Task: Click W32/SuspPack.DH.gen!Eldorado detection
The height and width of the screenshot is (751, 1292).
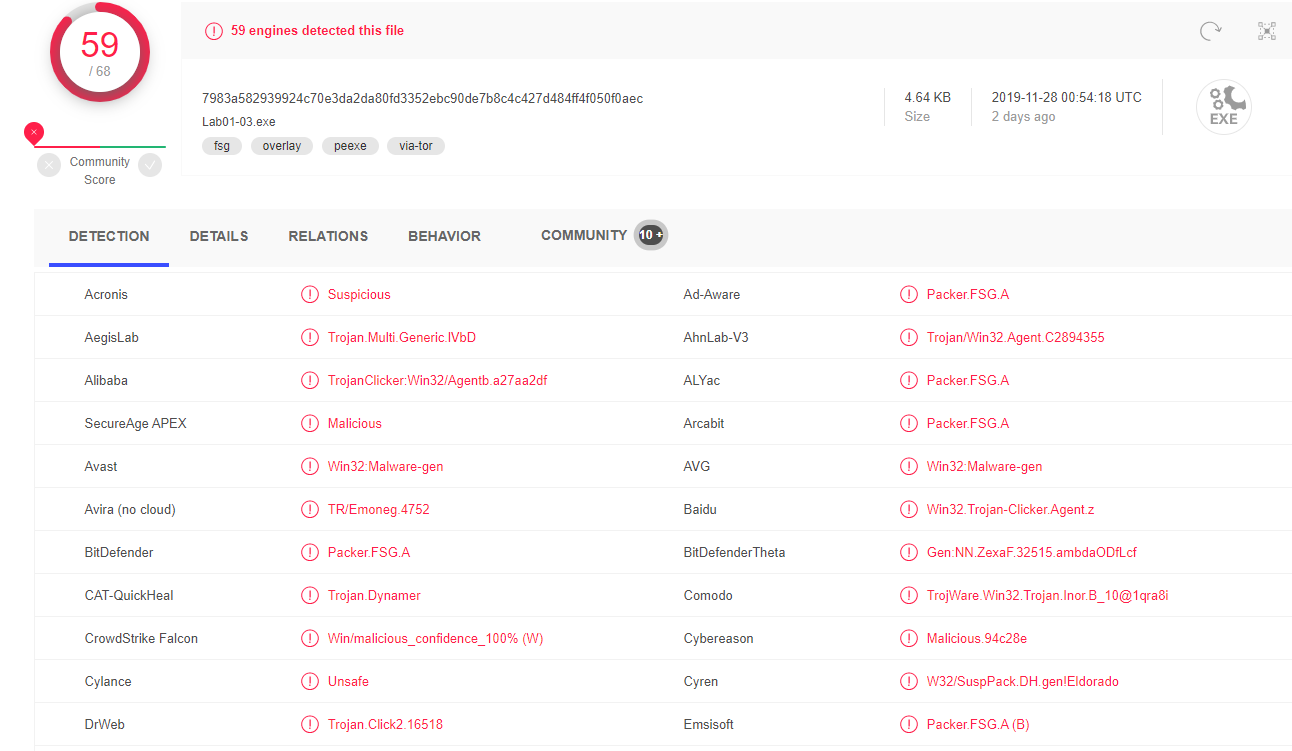Action: tap(1023, 681)
